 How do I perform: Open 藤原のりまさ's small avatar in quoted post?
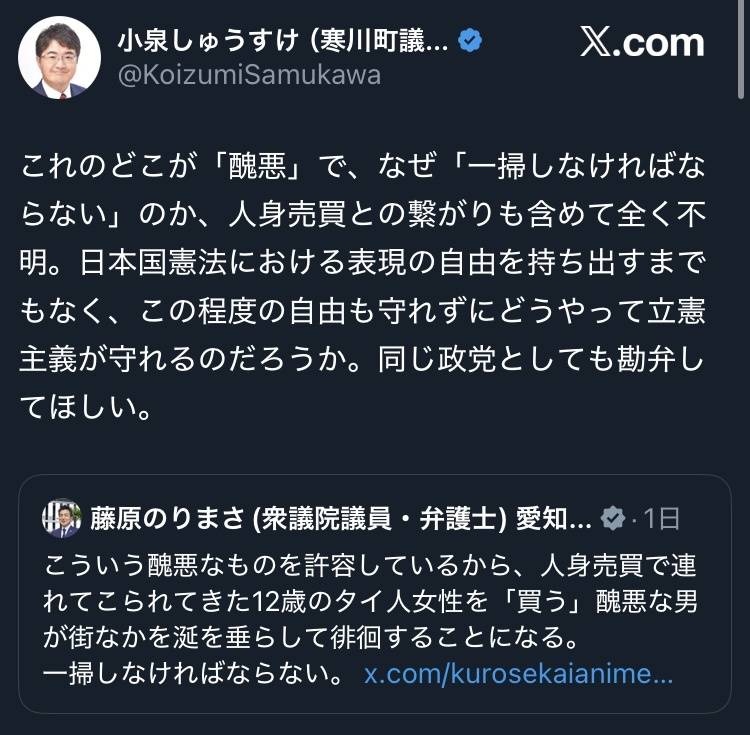(x=62, y=518)
